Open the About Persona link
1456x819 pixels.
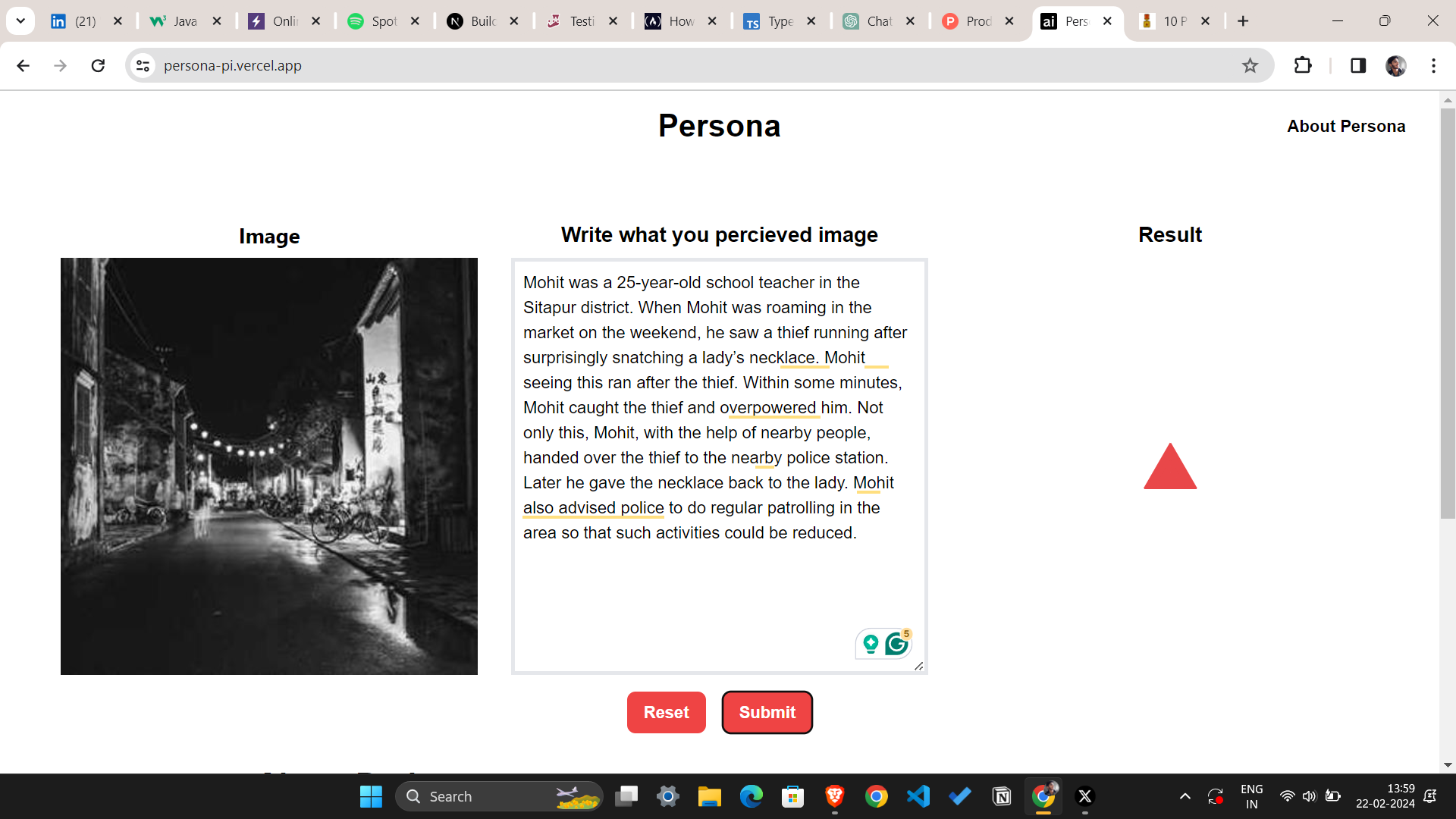tap(1346, 126)
